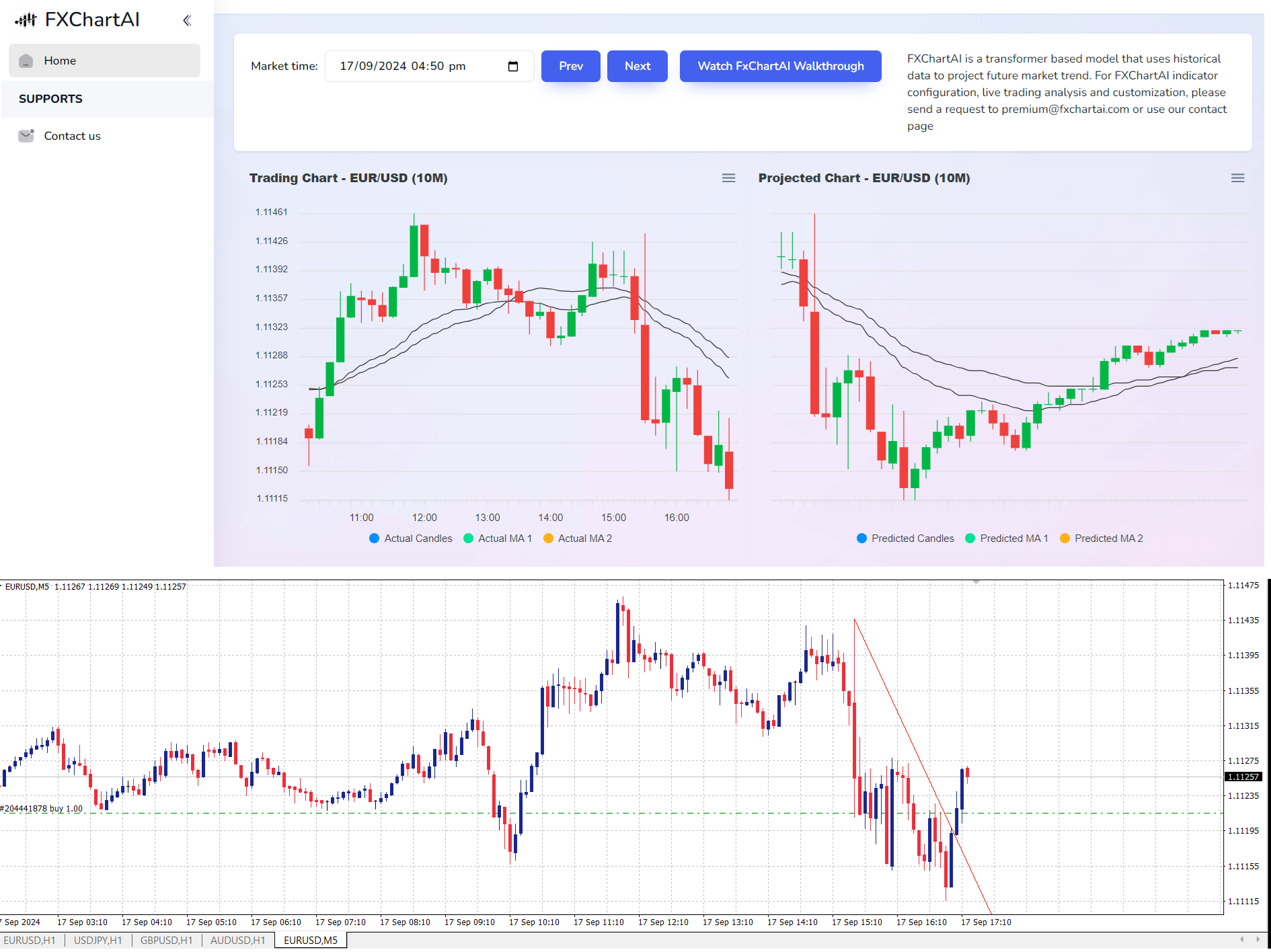Click the EURUSD,M5 chart header quote
This screenshot has width=1271, height=952.
[x=95, y=586]
